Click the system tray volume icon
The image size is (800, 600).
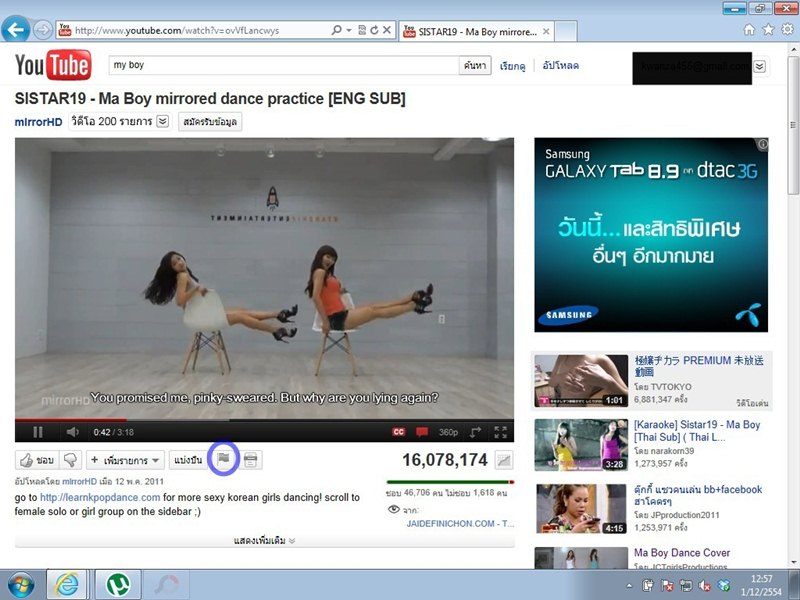tap(705, 585)
